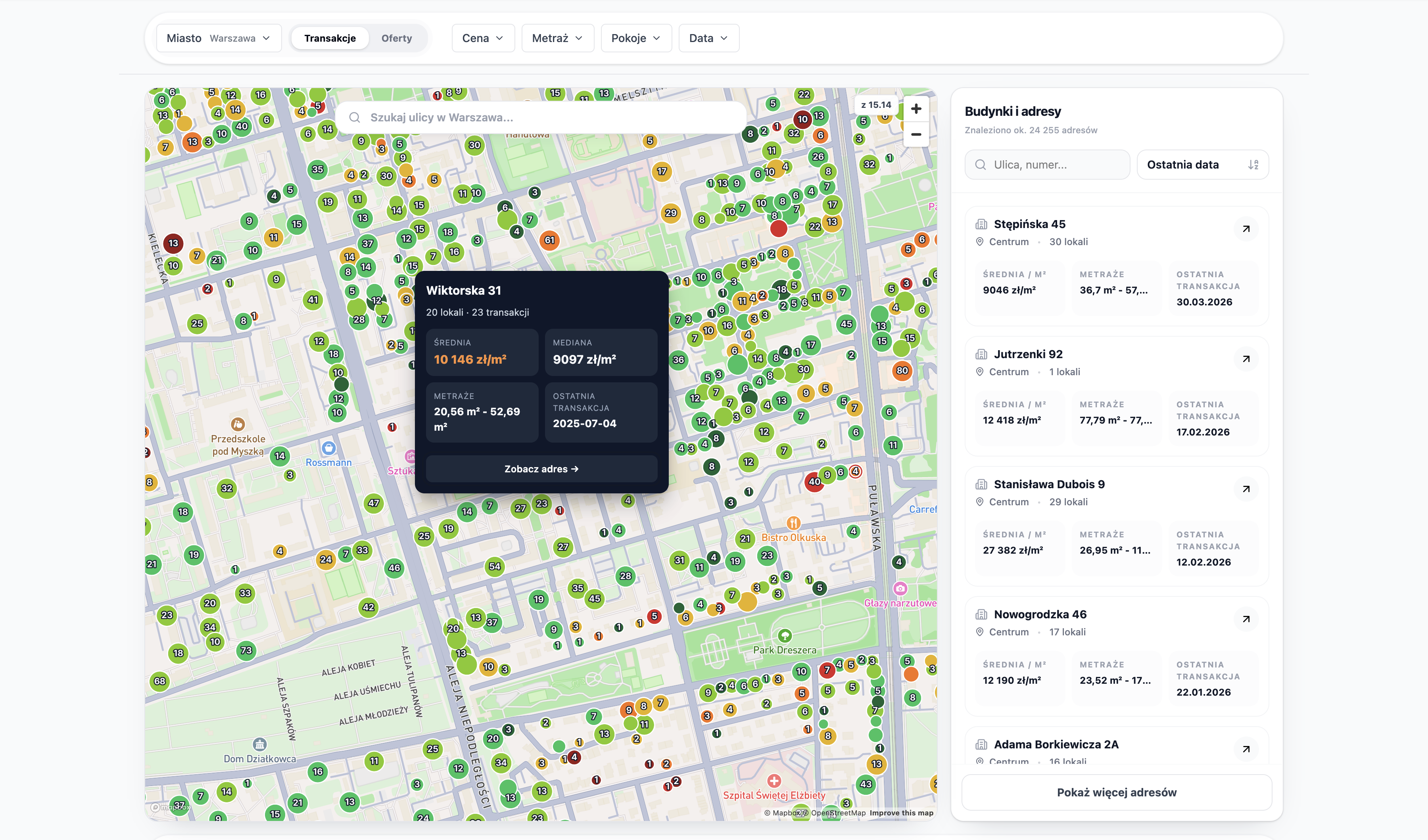Expand the Cena filter dropdown

coord(483,38)
